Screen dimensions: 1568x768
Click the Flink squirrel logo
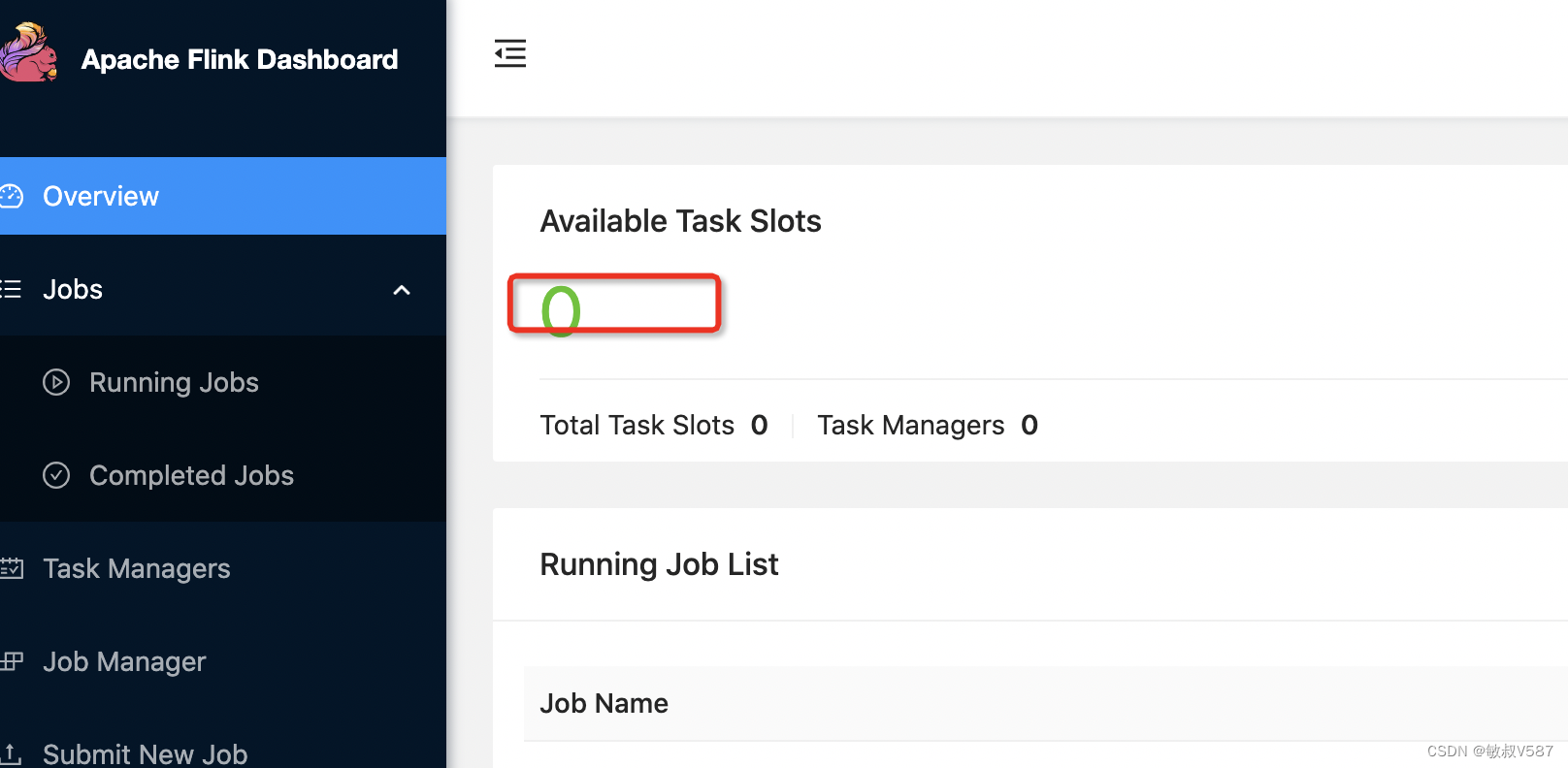[29, 54]
